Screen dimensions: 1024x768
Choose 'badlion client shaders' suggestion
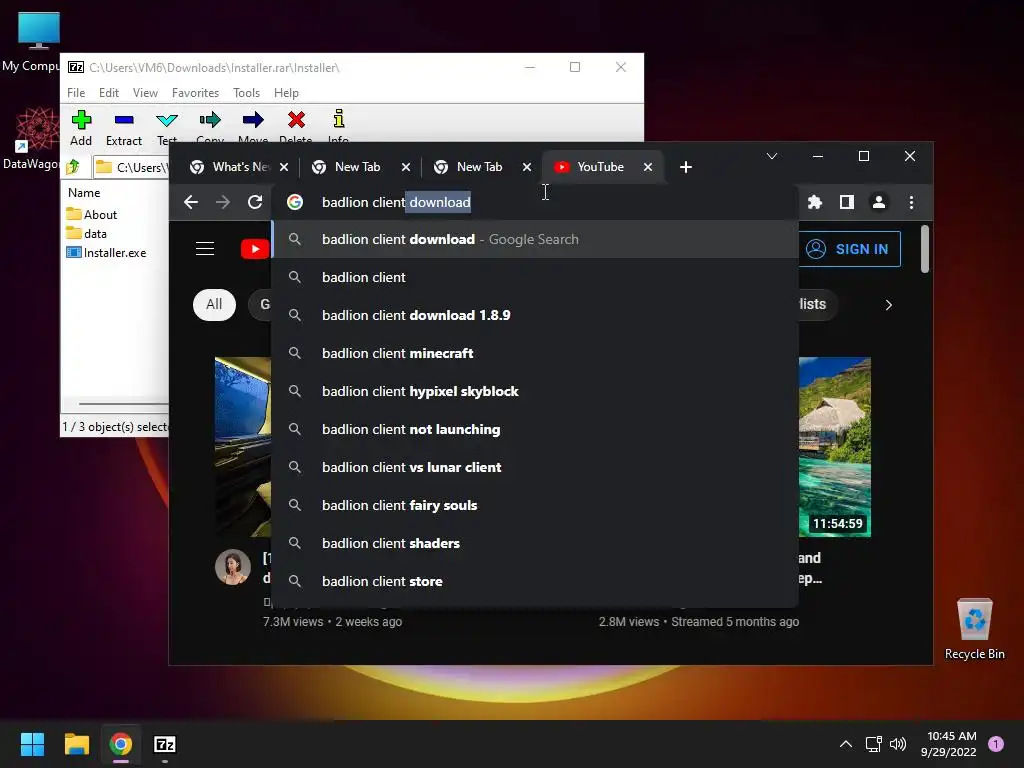click(x=536, y=543)
